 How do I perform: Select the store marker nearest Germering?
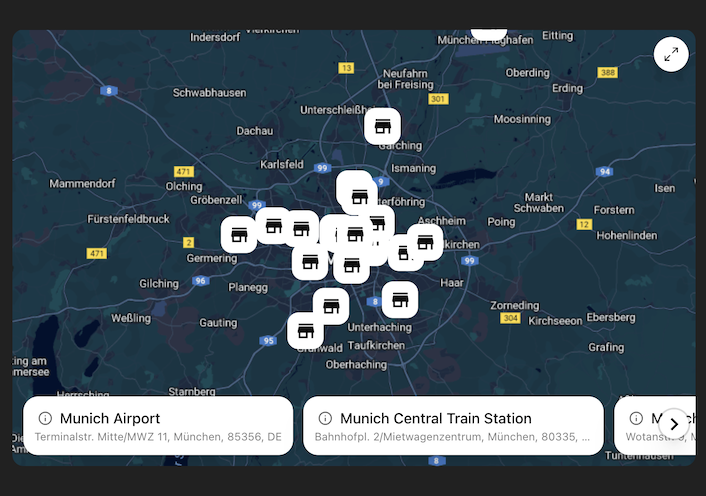[x=239, y=235]
